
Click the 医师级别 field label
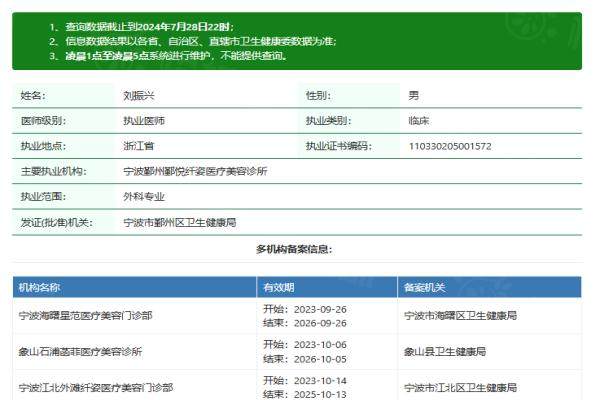(43, 121)
